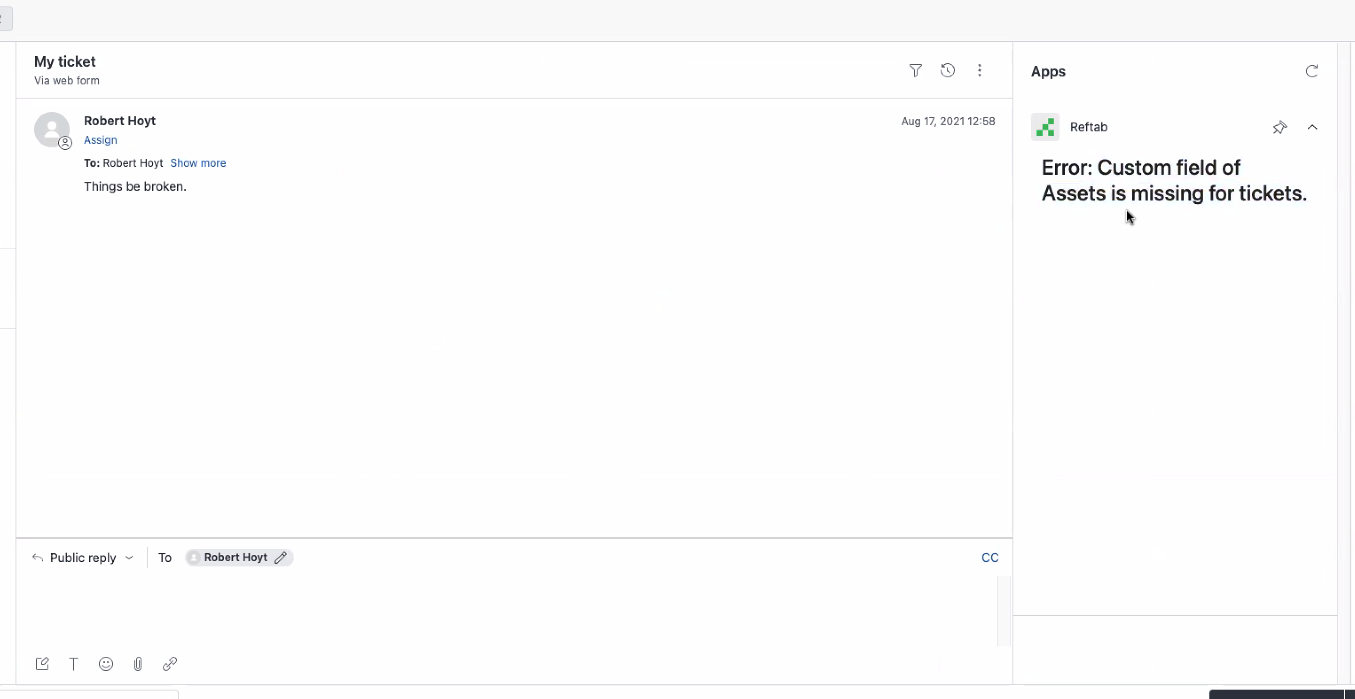Open the ticket events history icon
The height and width of the screenshot is (699, 1355).
[948, 70]
